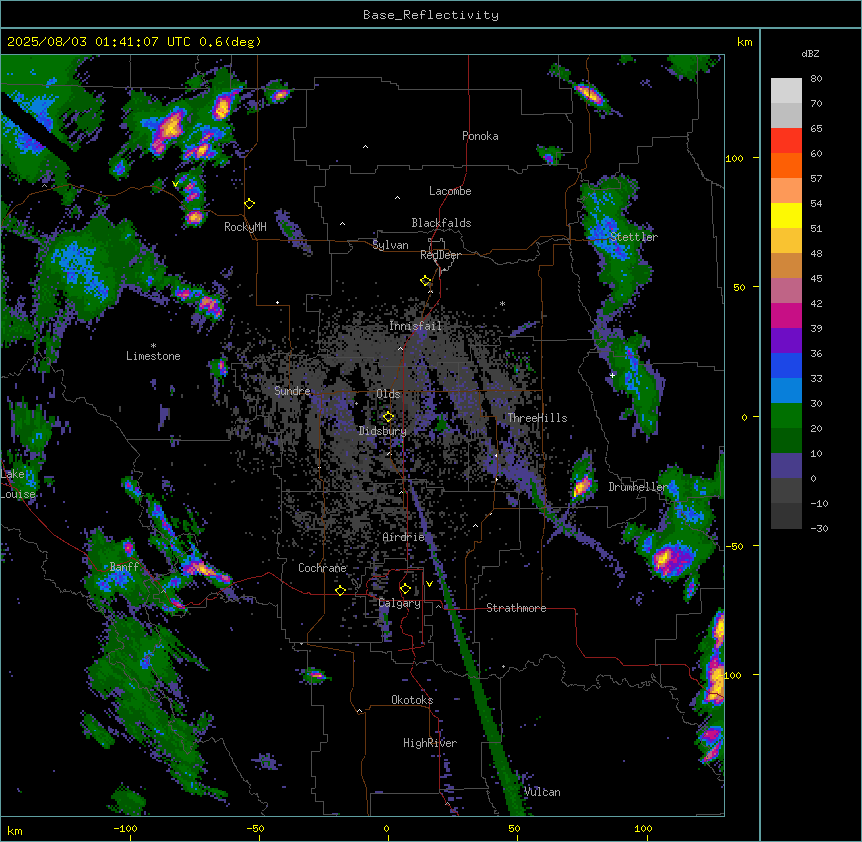Click the yellow diamond marker above the Calgary label
The width and height of the screenshot is (862, 842).
point(405,589)
